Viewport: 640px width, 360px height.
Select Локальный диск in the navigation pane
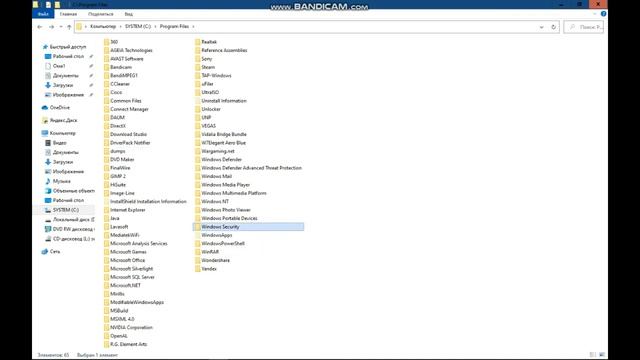[73, 220]
